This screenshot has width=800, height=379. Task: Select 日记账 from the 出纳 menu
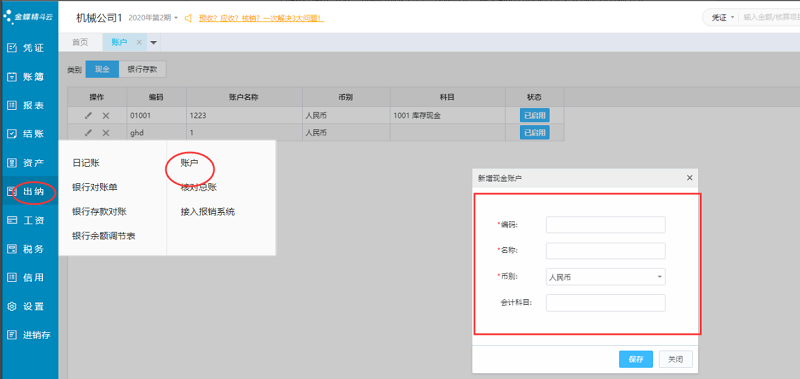[x=86, y=163]
